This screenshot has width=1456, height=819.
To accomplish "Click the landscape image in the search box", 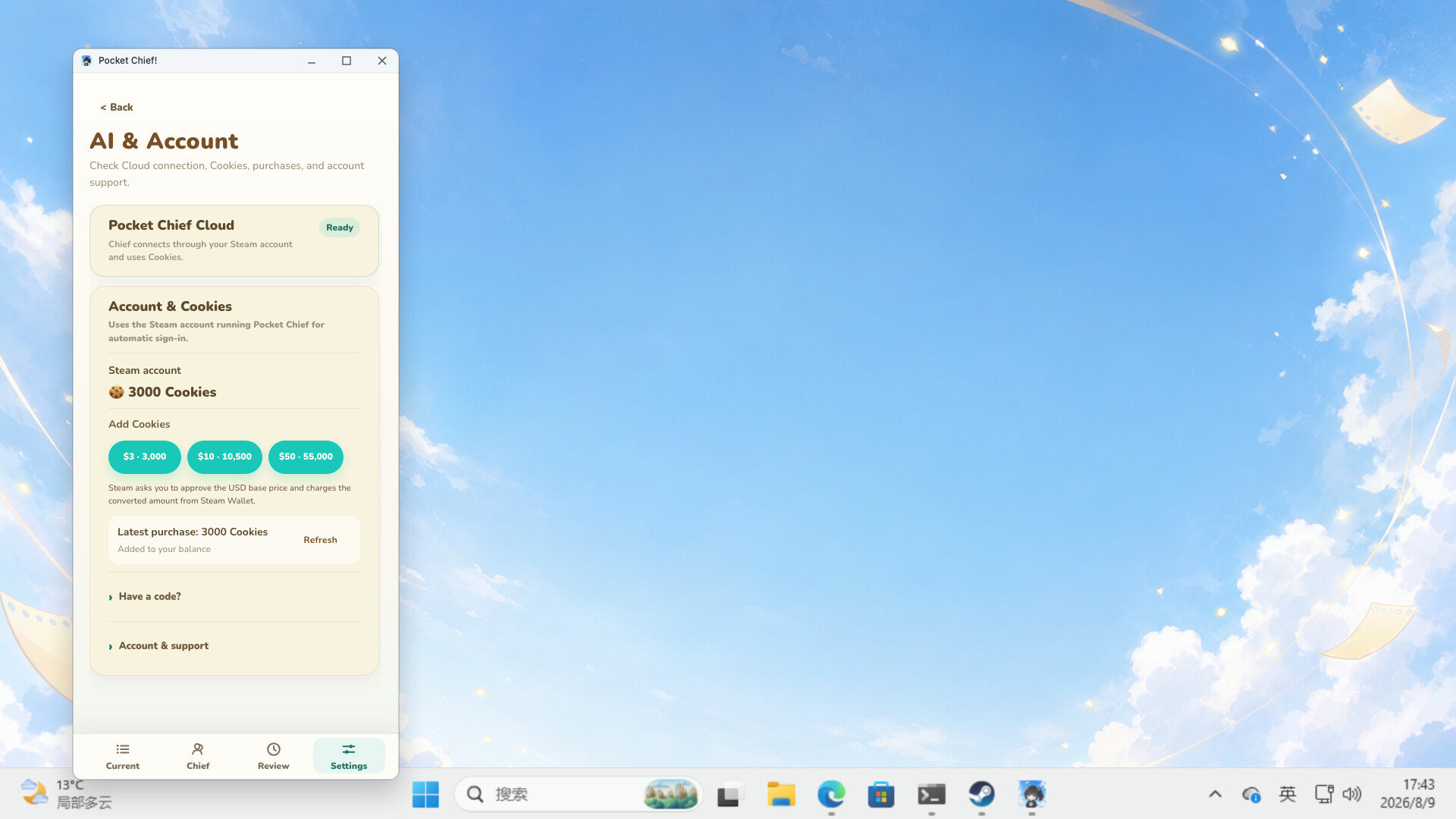I will click(670, 794).
